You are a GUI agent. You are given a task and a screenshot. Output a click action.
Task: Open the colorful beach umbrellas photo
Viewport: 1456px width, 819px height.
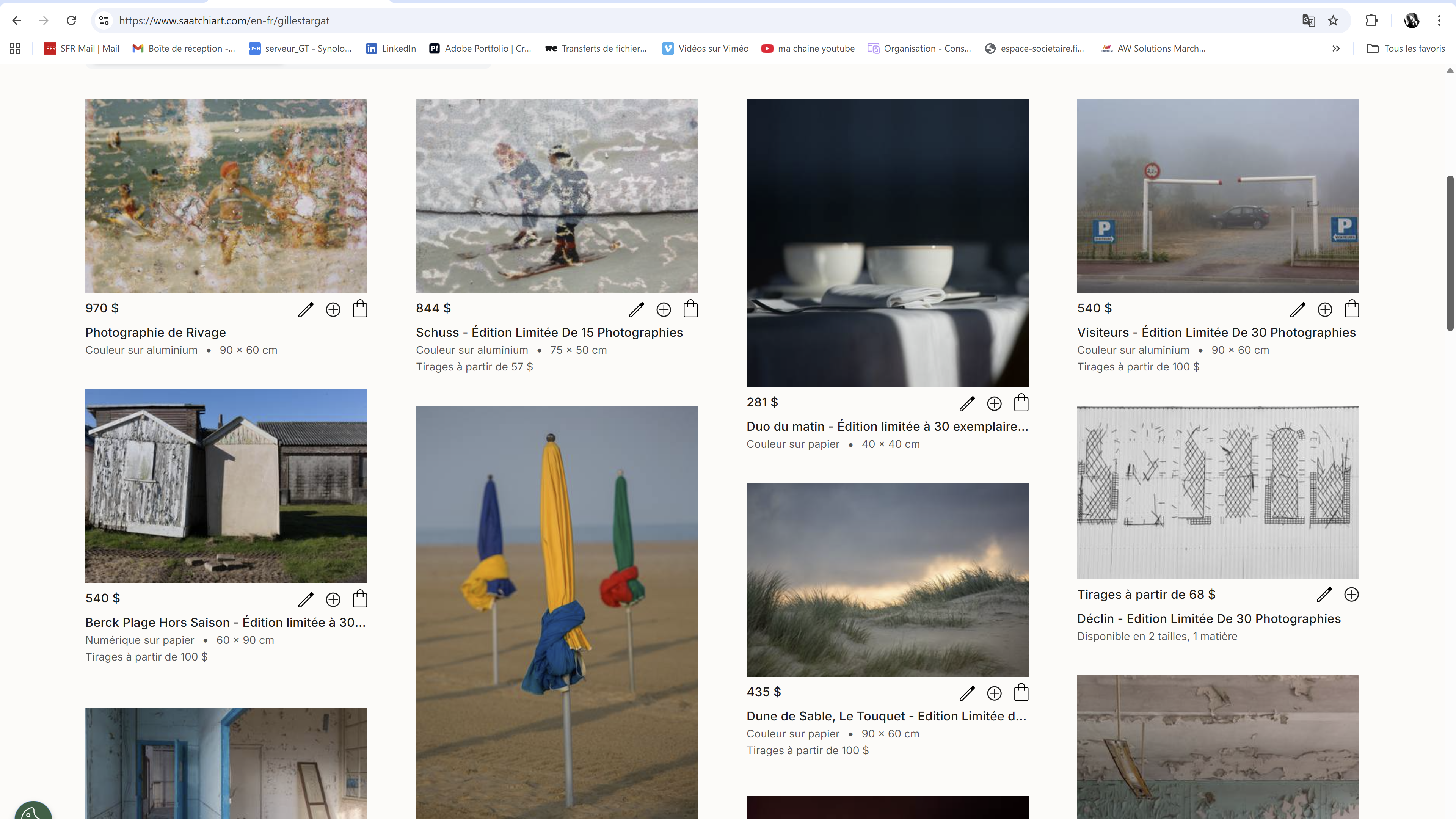tap(557, 610)
